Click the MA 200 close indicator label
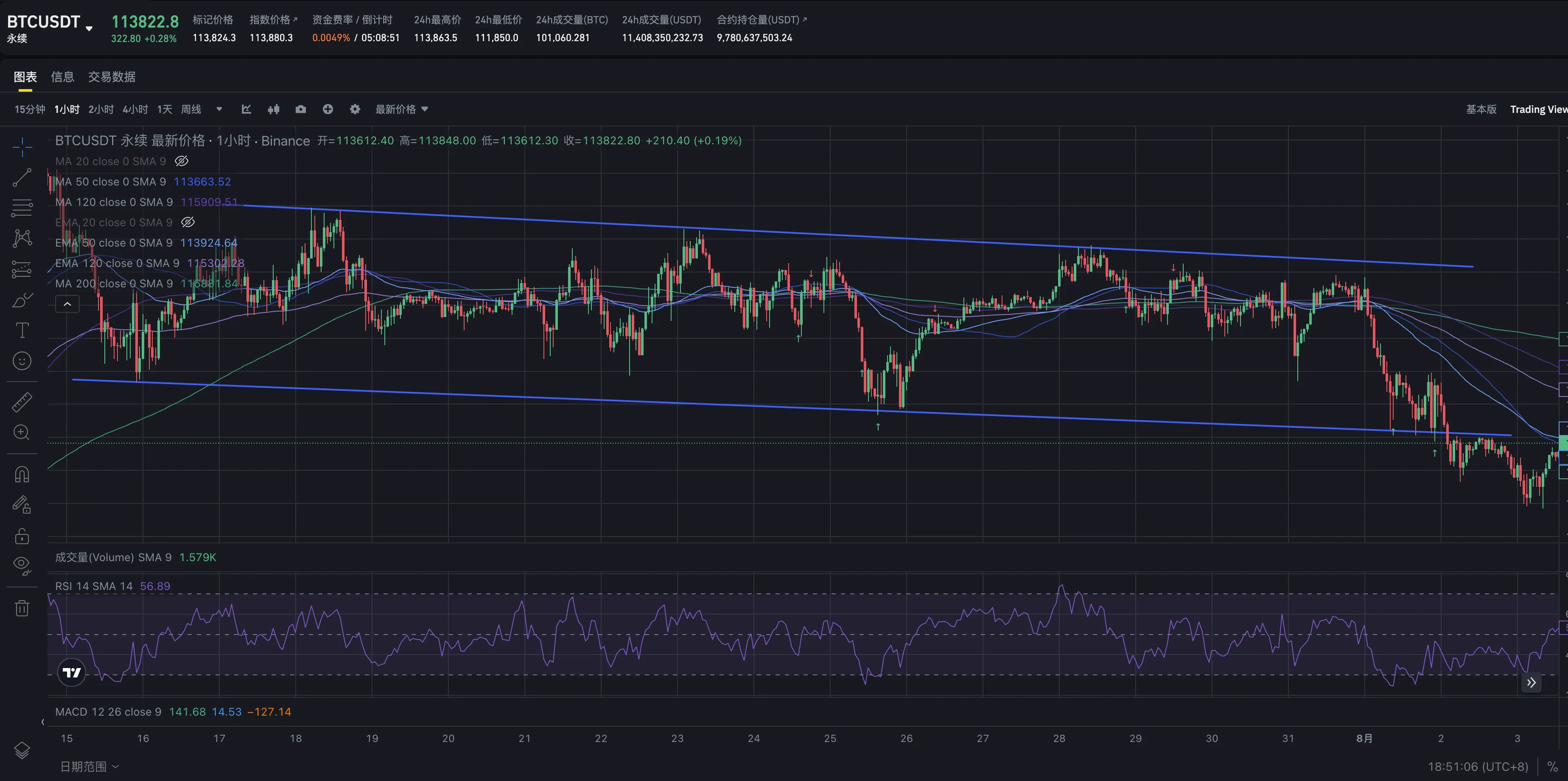The image size is (1568, 781). coord(114,284)
